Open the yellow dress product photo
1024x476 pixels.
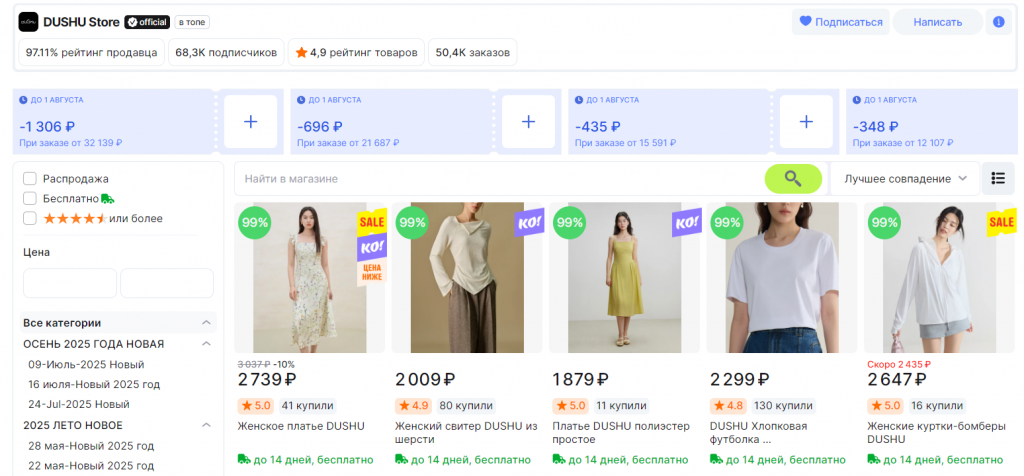(625, 278)
